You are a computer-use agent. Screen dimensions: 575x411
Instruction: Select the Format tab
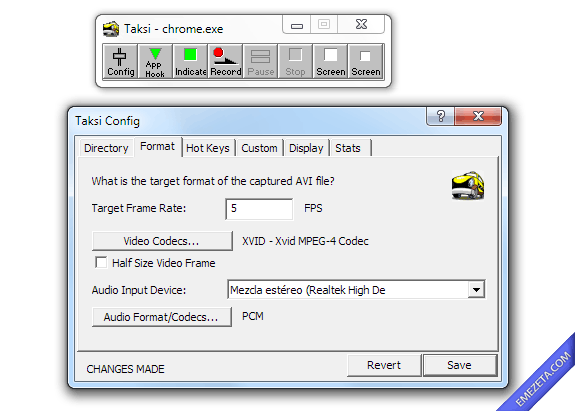(157, 147)
